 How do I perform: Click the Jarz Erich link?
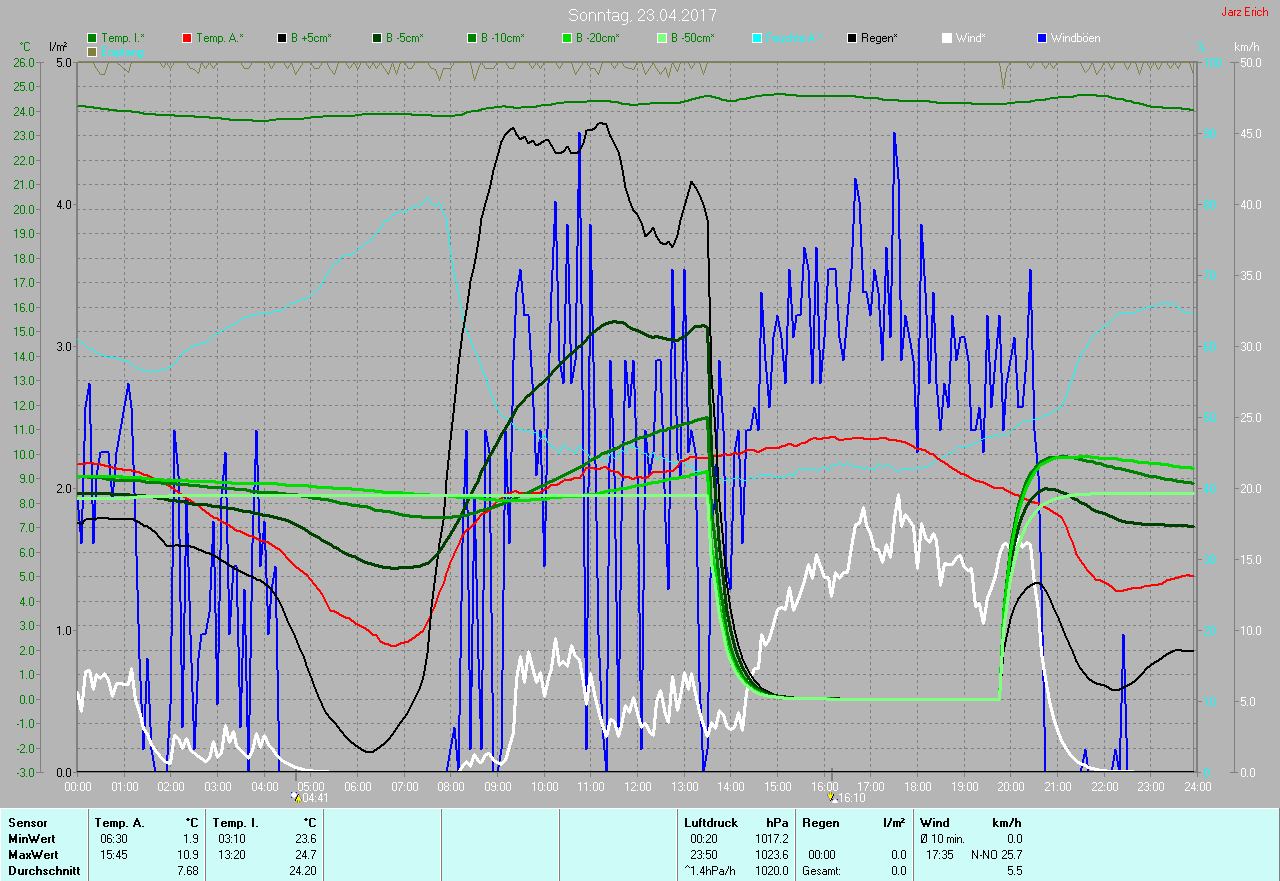coord(1244,12)
